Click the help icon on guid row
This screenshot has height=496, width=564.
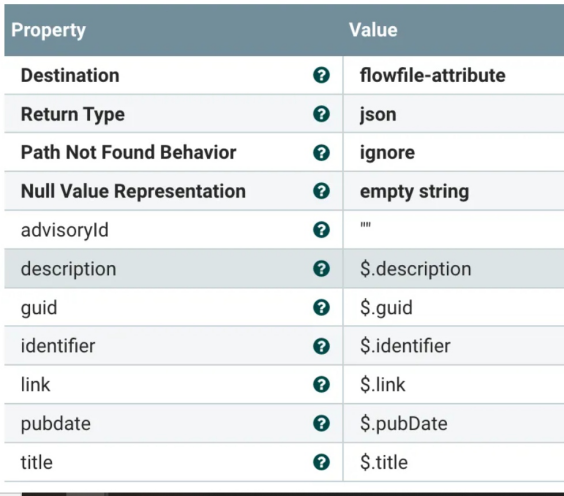point(321,308)
